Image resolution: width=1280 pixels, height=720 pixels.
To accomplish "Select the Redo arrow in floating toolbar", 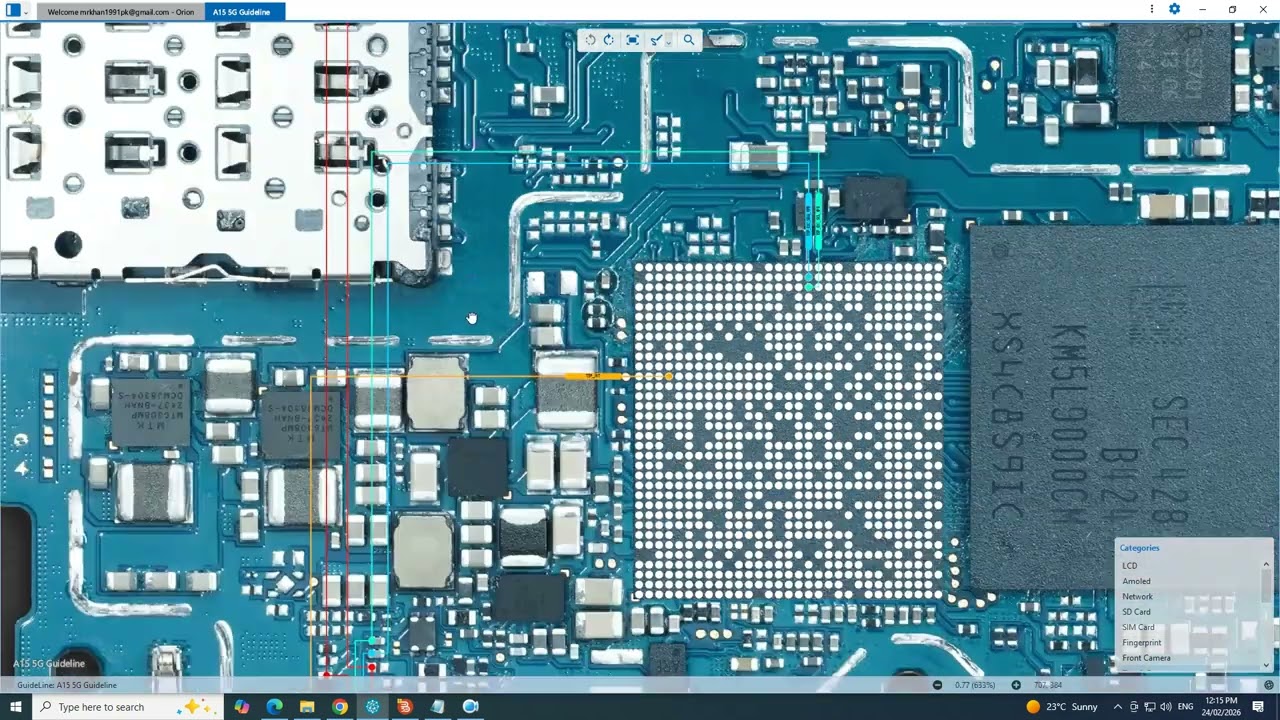I will tap(609, 40).
